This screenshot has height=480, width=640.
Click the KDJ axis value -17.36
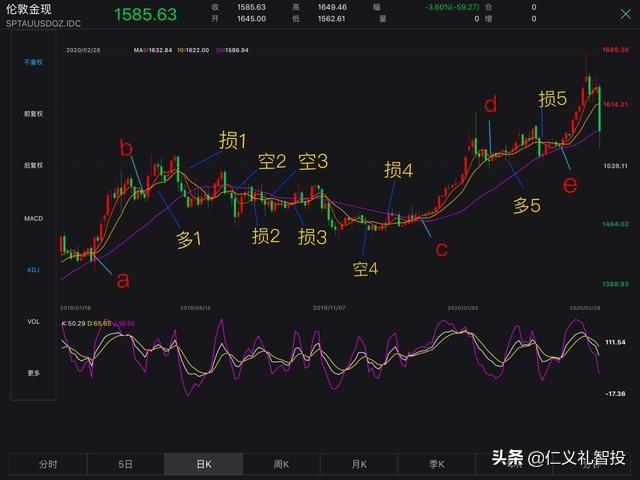point(616,394)
